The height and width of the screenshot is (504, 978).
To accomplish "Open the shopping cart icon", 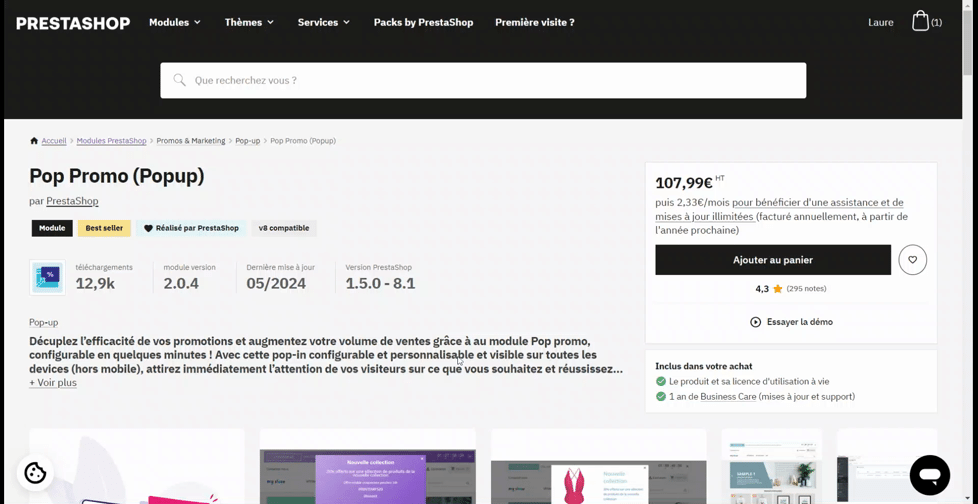I will tap(920, 21).
